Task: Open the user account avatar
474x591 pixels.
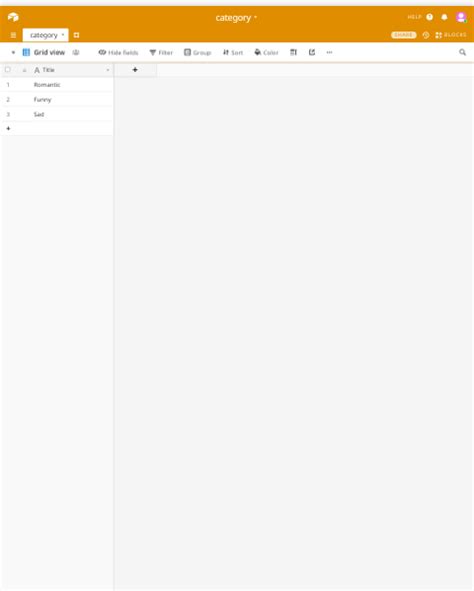Action: [461, 17]
